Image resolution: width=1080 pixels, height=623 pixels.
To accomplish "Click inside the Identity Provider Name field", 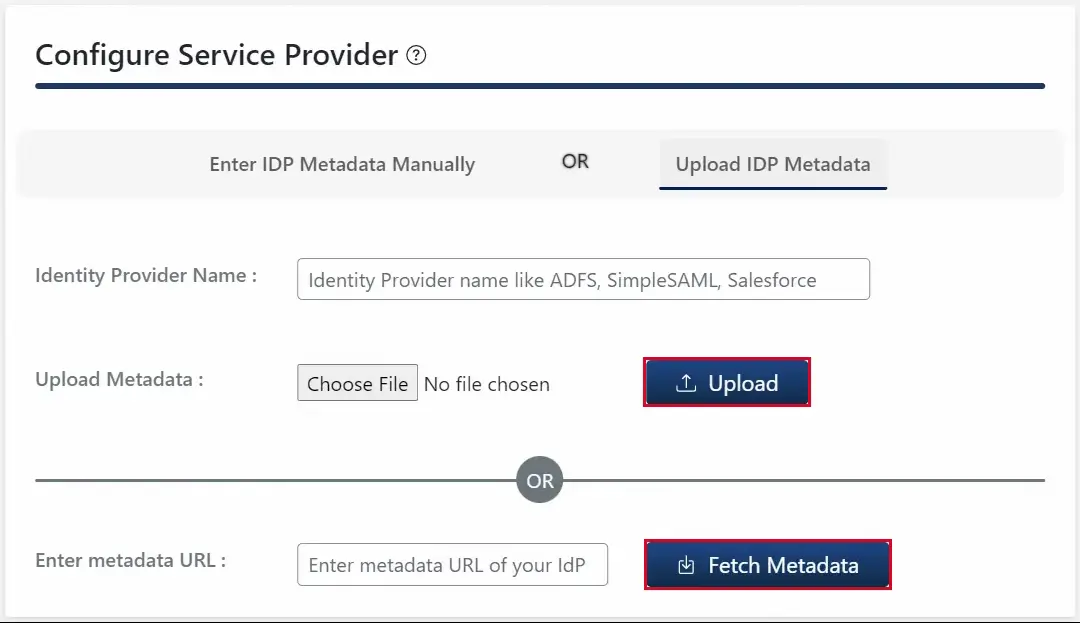I will tap(583, 279).
